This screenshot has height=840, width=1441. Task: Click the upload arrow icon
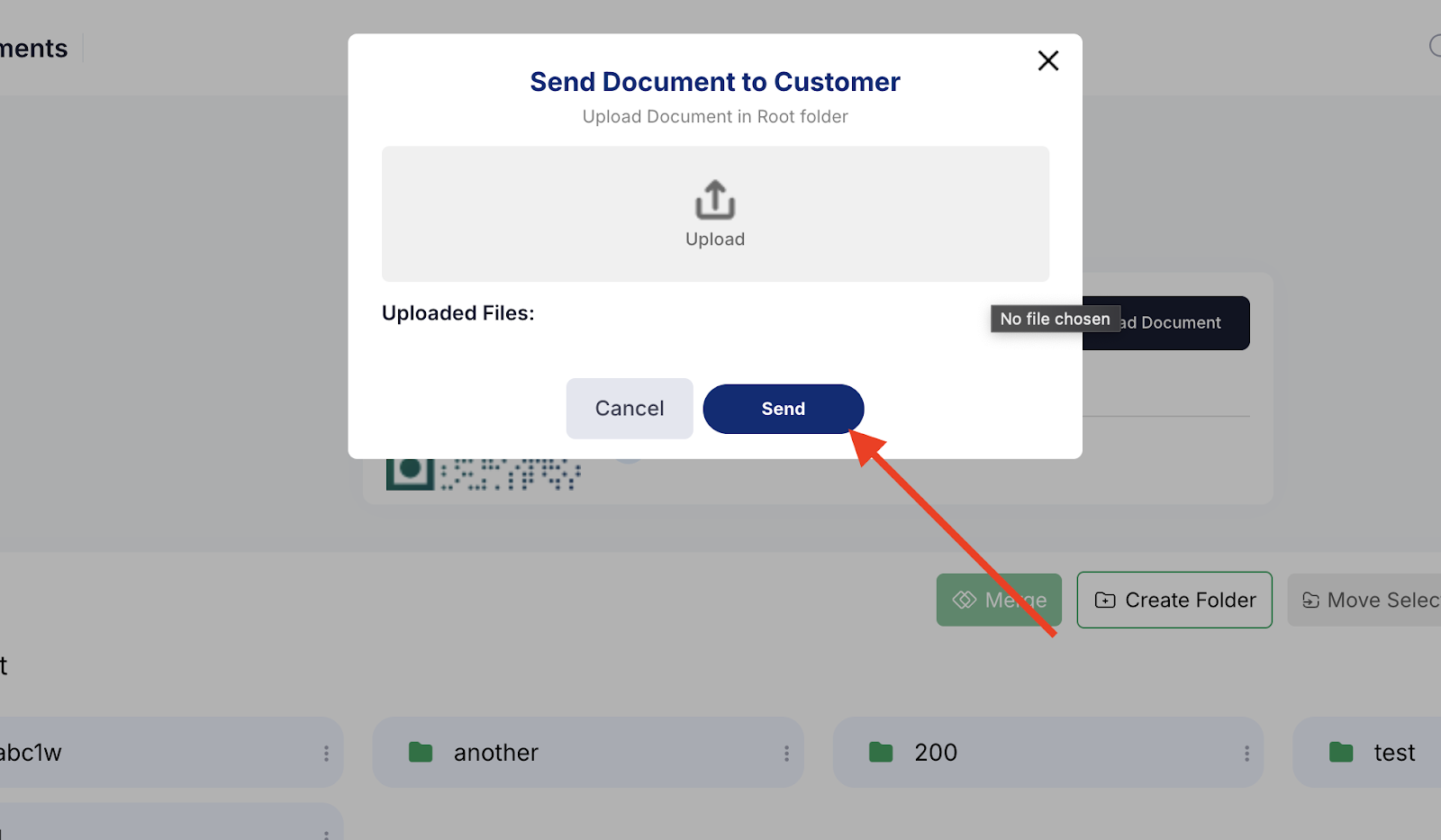(x=715, y=200)
